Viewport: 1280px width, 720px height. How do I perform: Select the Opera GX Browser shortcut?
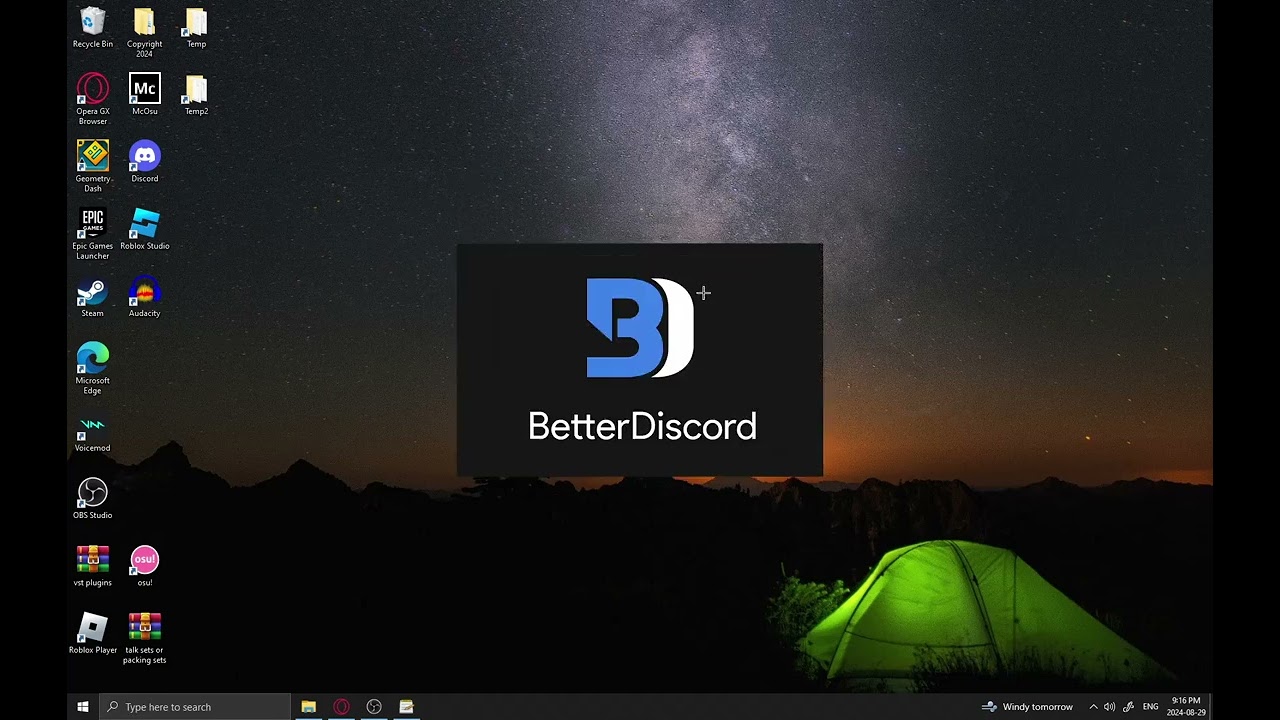(92, 99)
